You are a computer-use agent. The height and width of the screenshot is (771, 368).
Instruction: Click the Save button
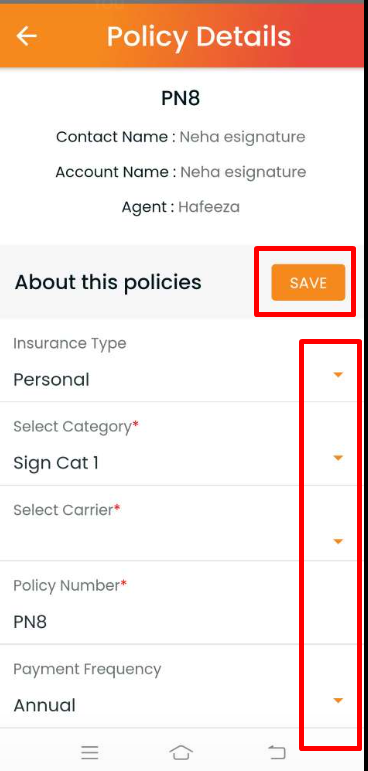coord(308,283)
